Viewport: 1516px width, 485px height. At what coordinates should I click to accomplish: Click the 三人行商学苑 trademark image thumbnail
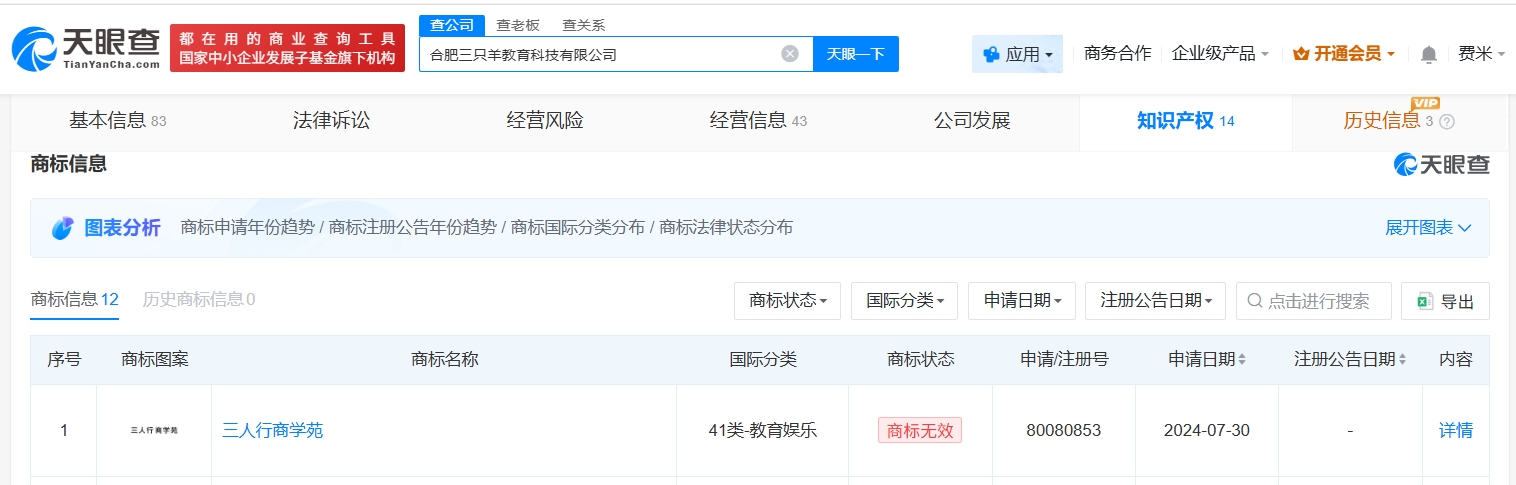pos(154,431)
